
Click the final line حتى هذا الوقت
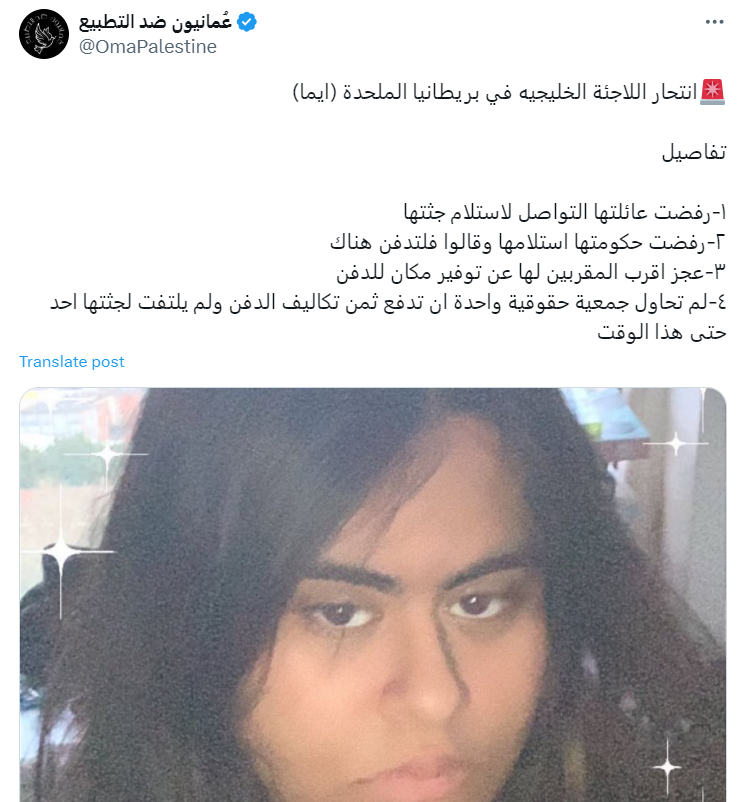tap(662, 332)
